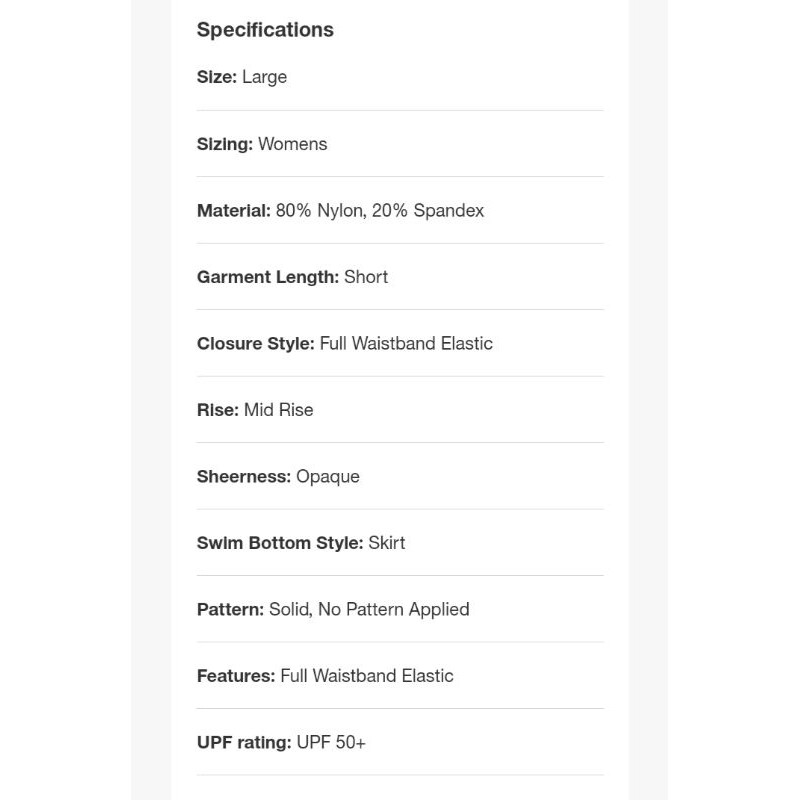The height and width of the screenshot is (800, 800).
Task: Click the Sizing: Womens text
Action: pos(262,144)
